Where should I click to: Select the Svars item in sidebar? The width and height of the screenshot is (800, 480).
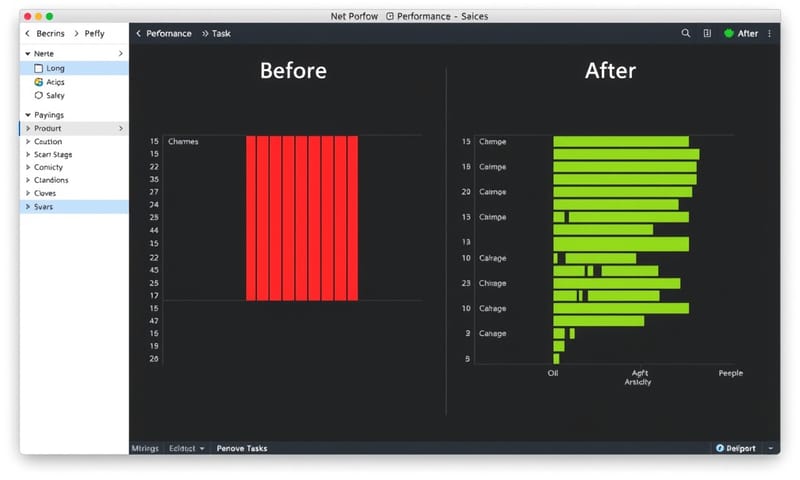44,206
